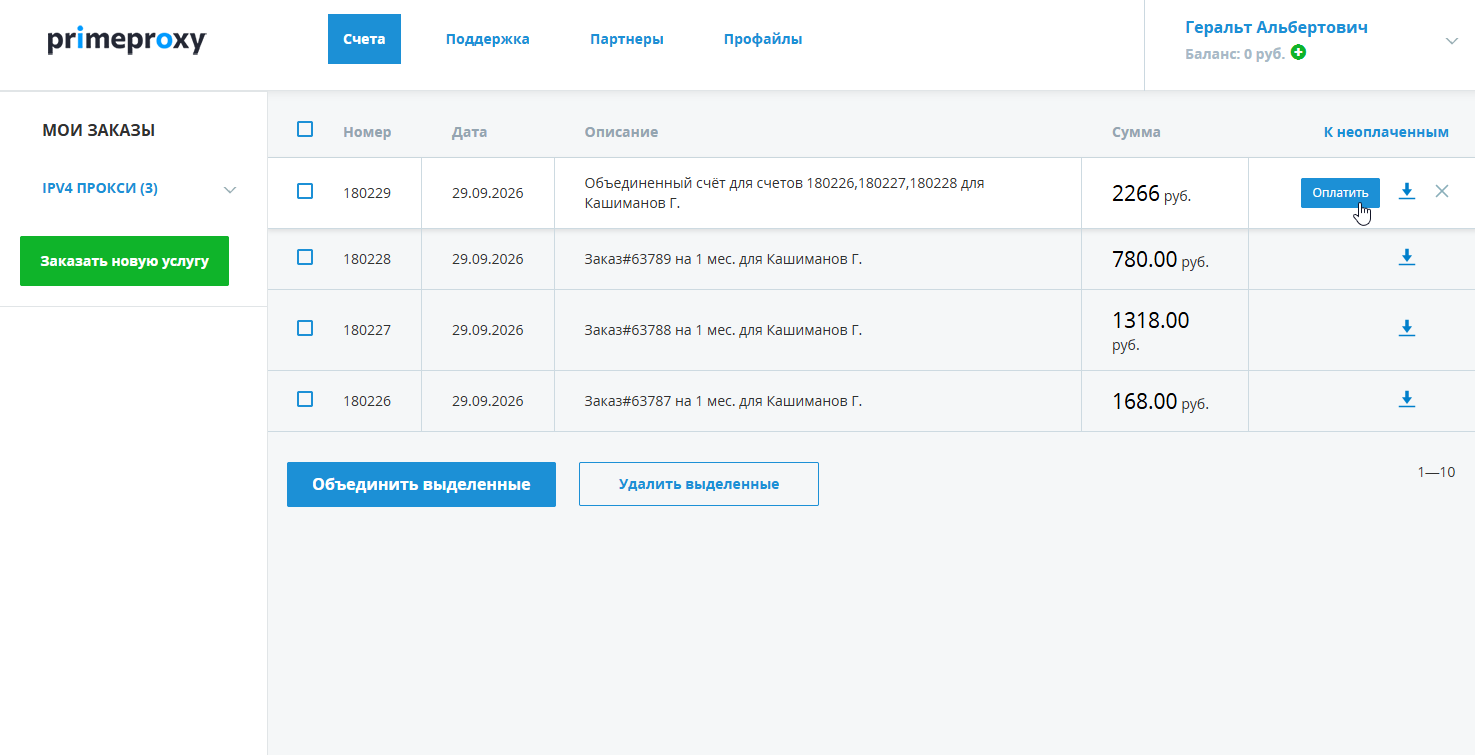
Task: Open IPV4 ПРОКСИ (3) orders link
Action: (100, 188)
